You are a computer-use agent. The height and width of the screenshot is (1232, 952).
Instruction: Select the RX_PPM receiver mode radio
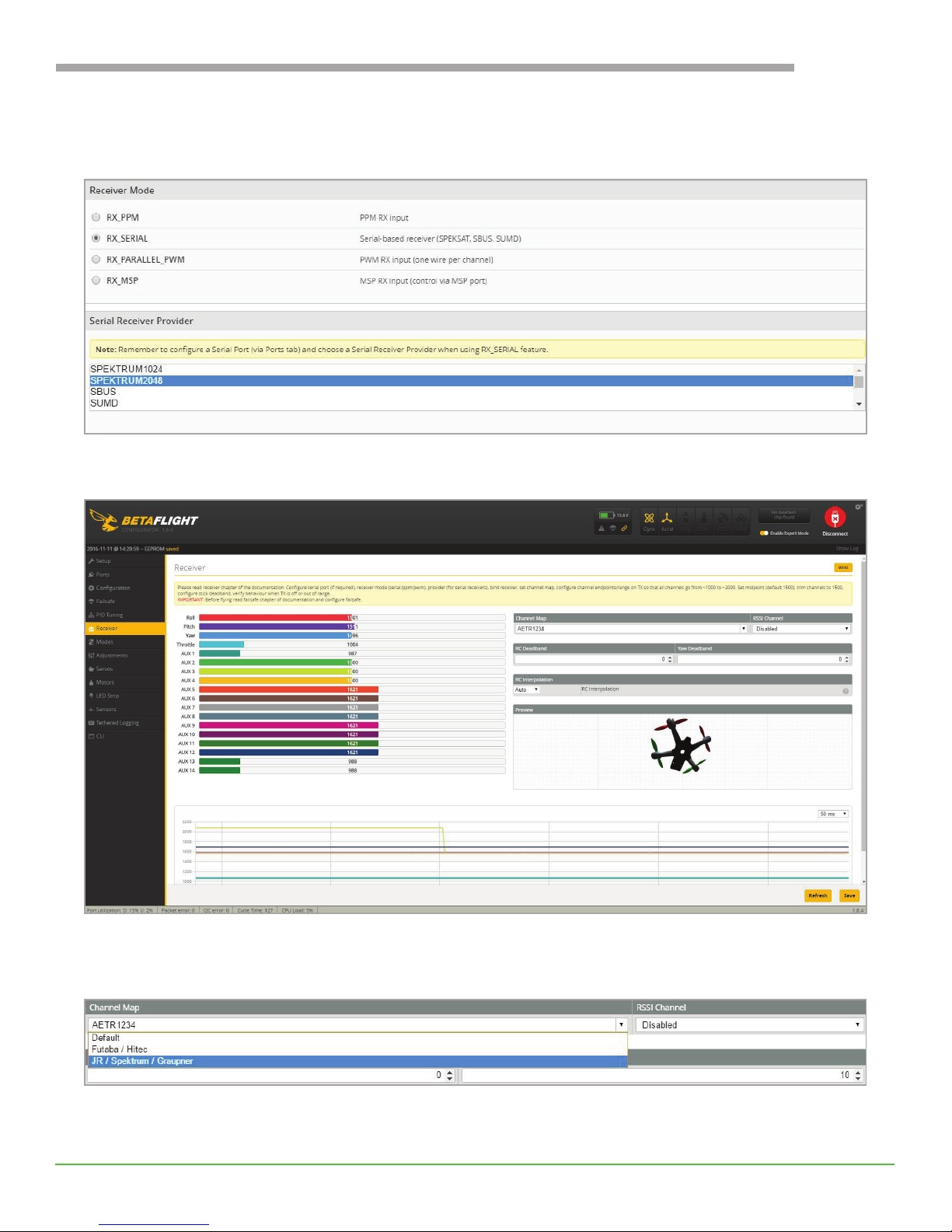96,218
